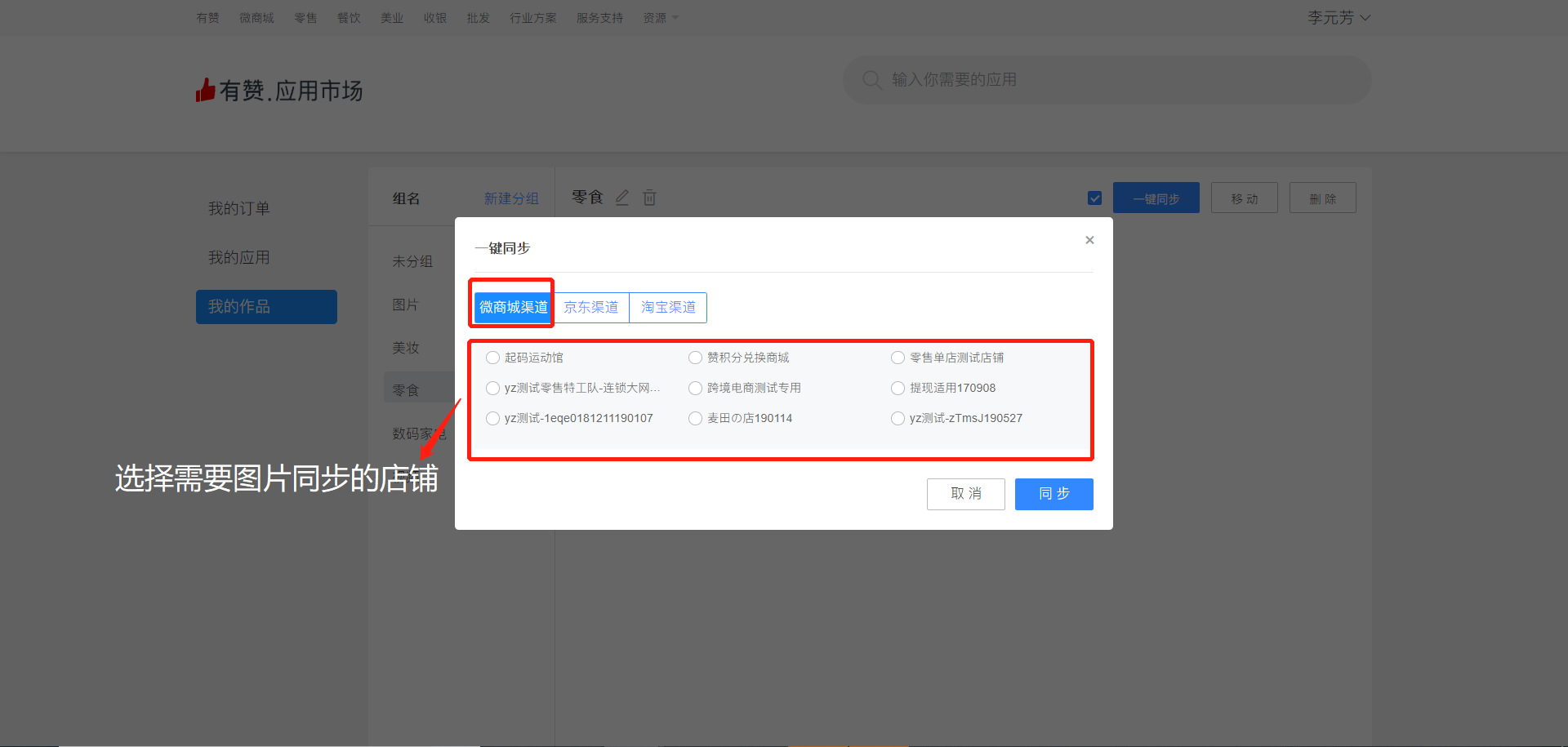
Task: Select the 起码运动馆 radio button
Action: tap(492, 358)
